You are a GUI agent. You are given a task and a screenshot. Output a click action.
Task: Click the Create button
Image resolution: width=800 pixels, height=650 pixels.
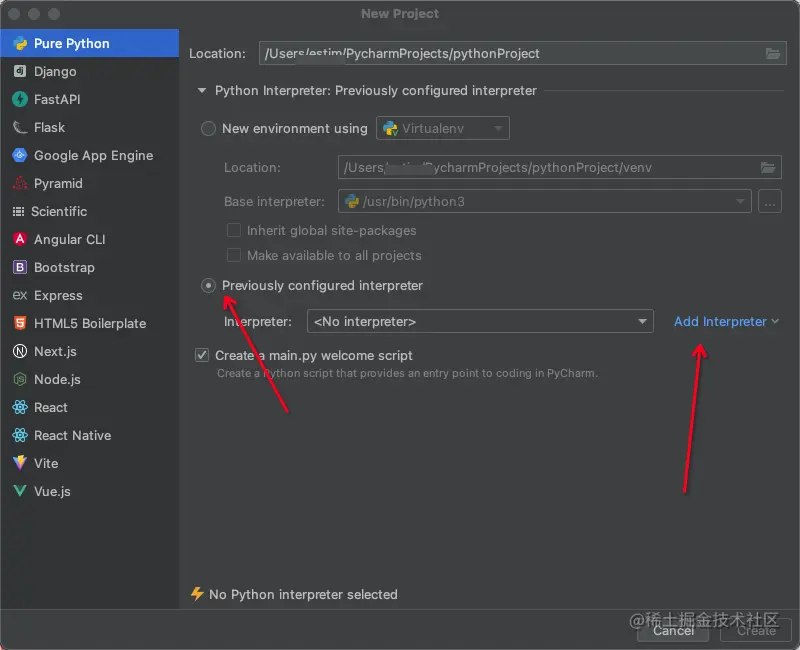[x=756, y=631]
